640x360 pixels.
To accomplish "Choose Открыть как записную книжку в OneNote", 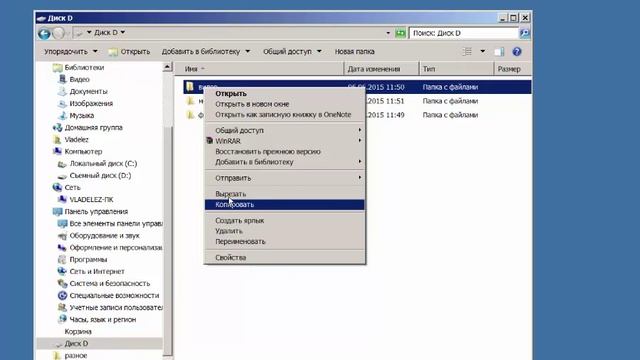I will point(284,115).
